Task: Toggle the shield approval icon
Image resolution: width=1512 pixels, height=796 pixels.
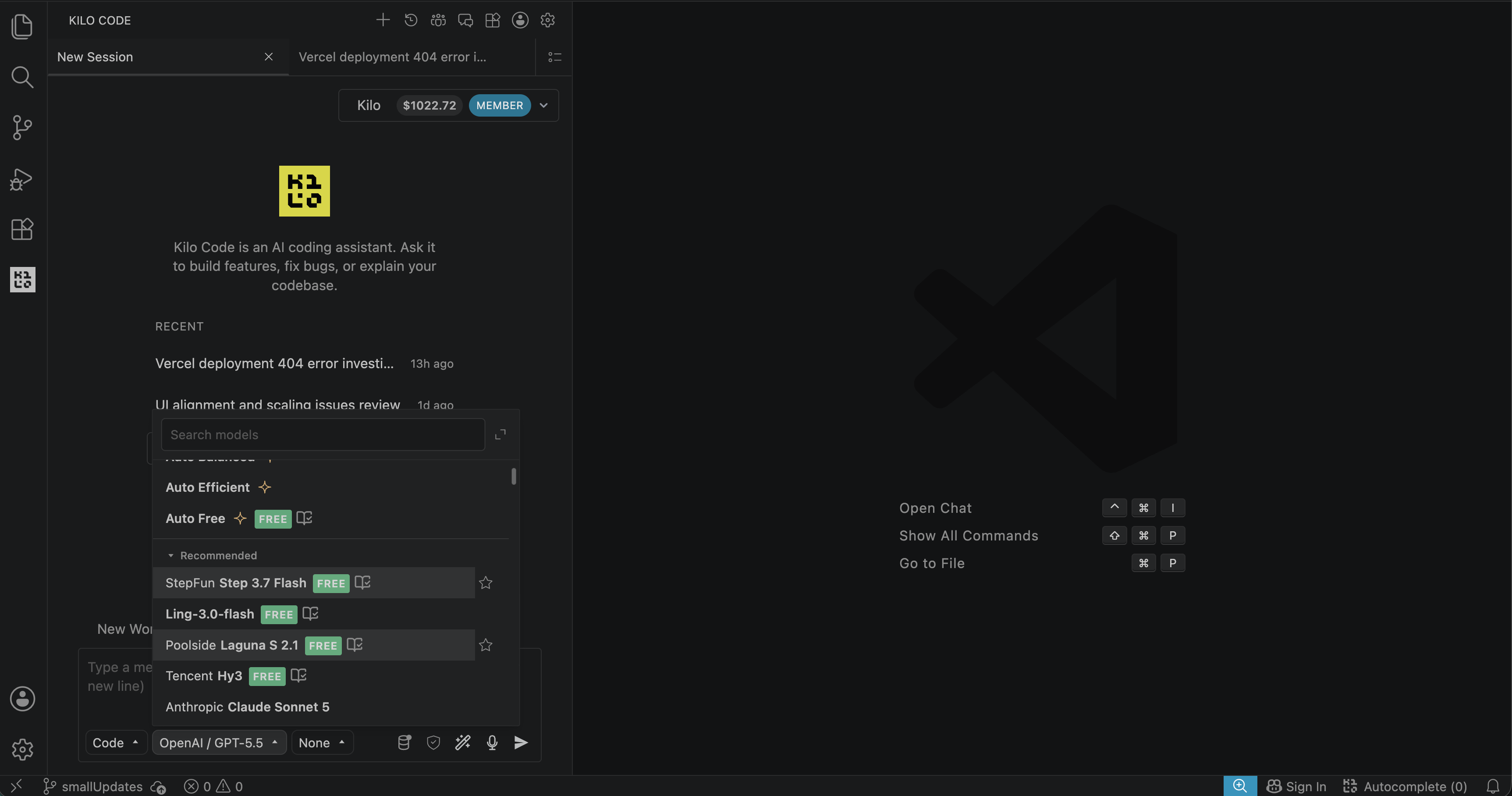Action: click(x=433, y=743)
